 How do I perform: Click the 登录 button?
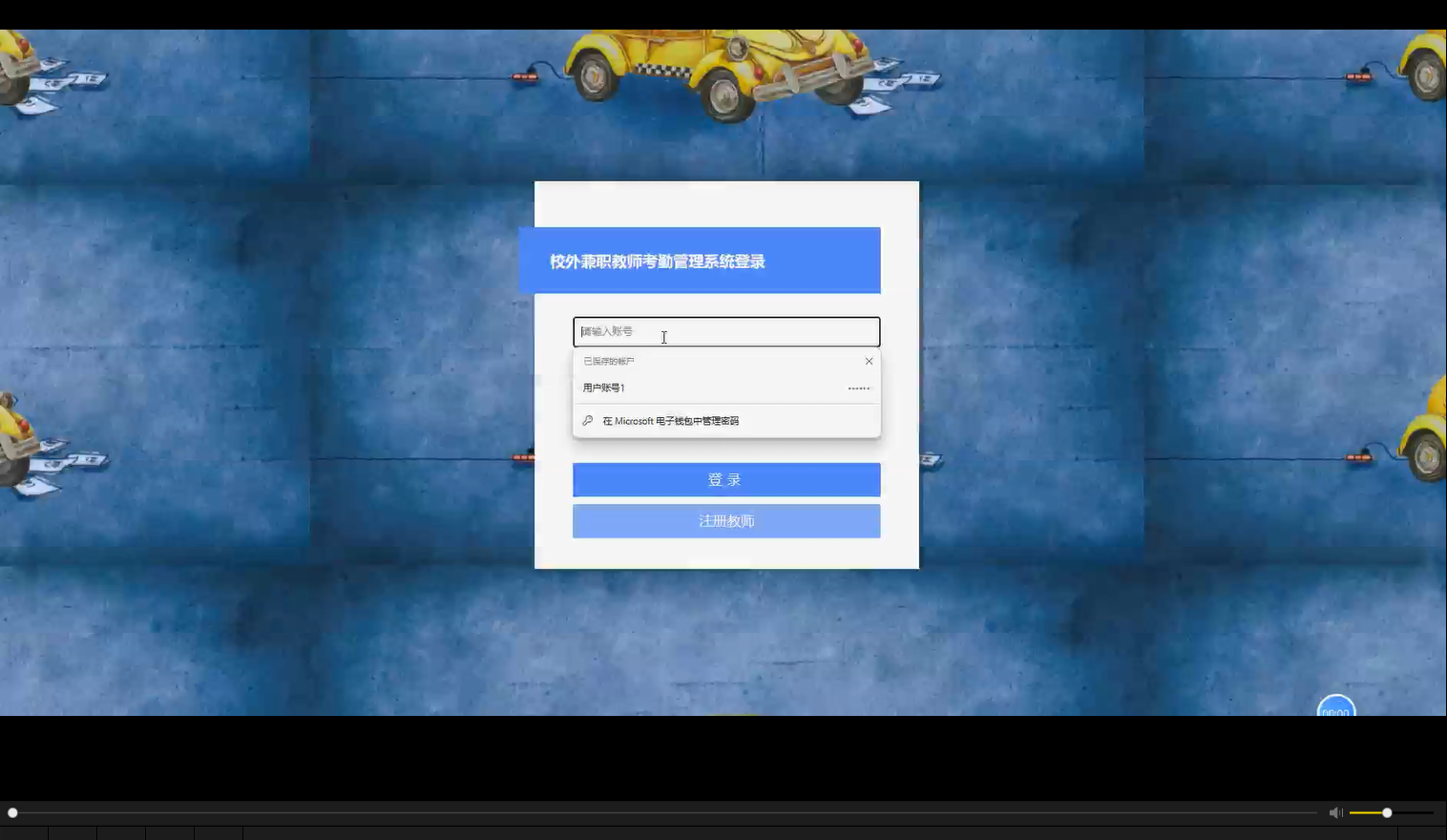click(x=726, y=480)
